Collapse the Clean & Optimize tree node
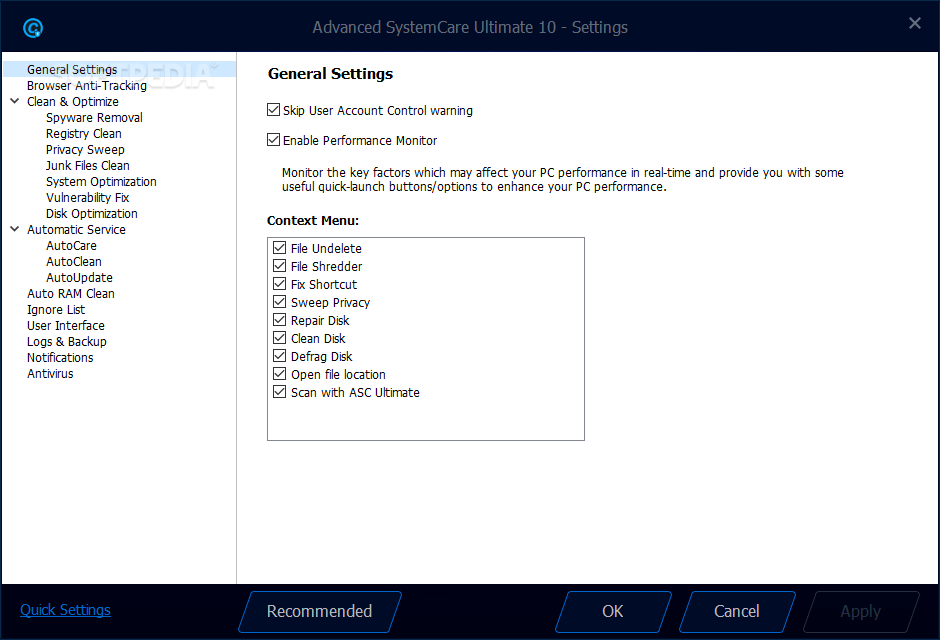 15,101
